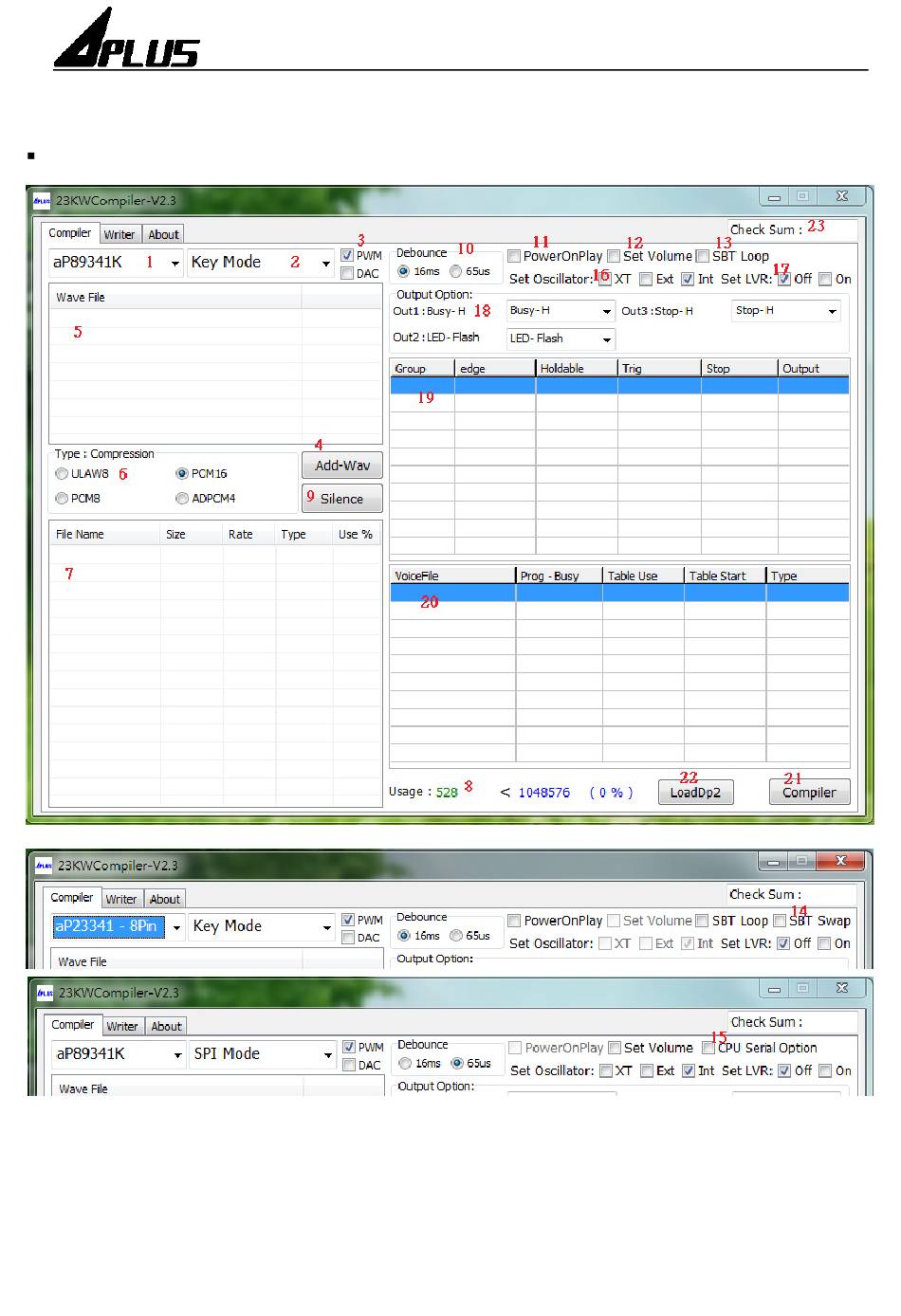Image resolution: width=901 pixels, height=1316 pixels.
Task: Open the Writer tab in the topmost window
Action: [x=120, y=235]
